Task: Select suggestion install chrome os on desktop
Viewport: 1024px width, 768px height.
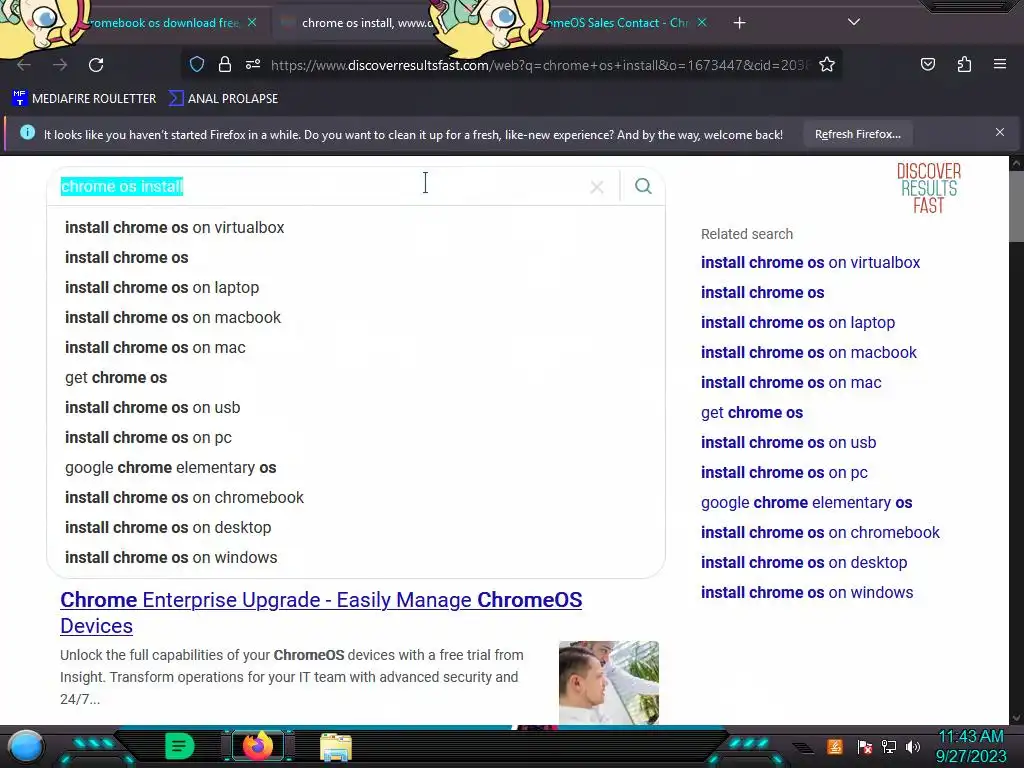Action: 168,528
